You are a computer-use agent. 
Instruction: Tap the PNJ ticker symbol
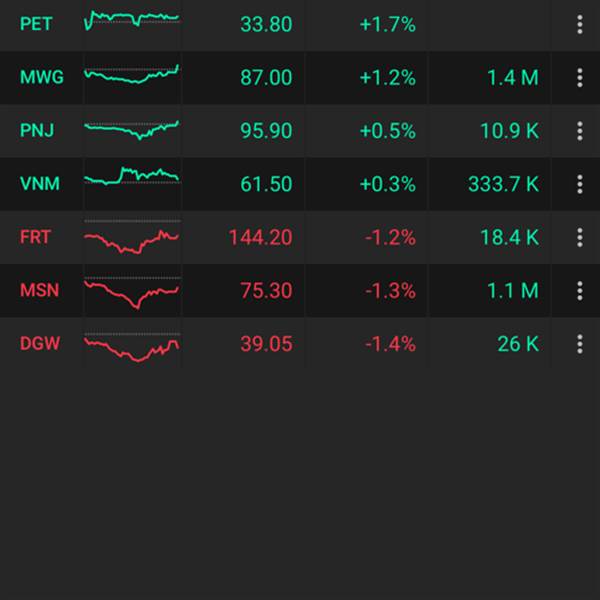tap(37, 131)
